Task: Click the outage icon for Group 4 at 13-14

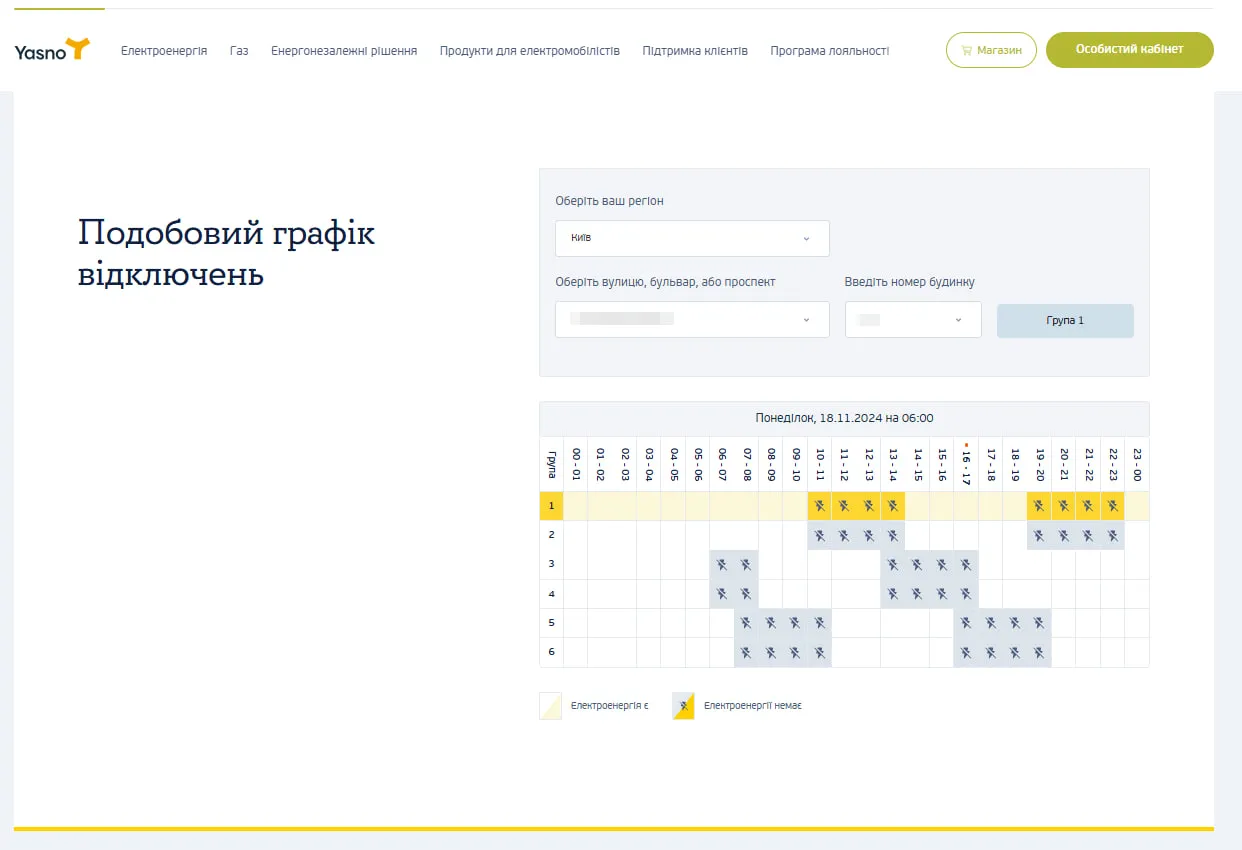Action: 892,593
